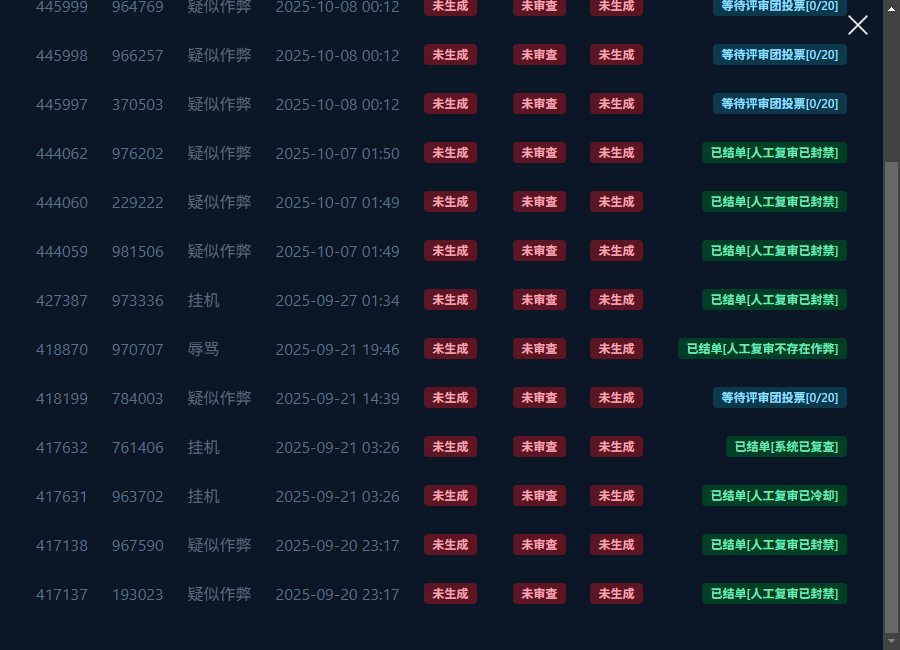Image resolution: width=900 pixels, height=650 pixels.
Task: Click user number 229222
Action: pos(138,203)
